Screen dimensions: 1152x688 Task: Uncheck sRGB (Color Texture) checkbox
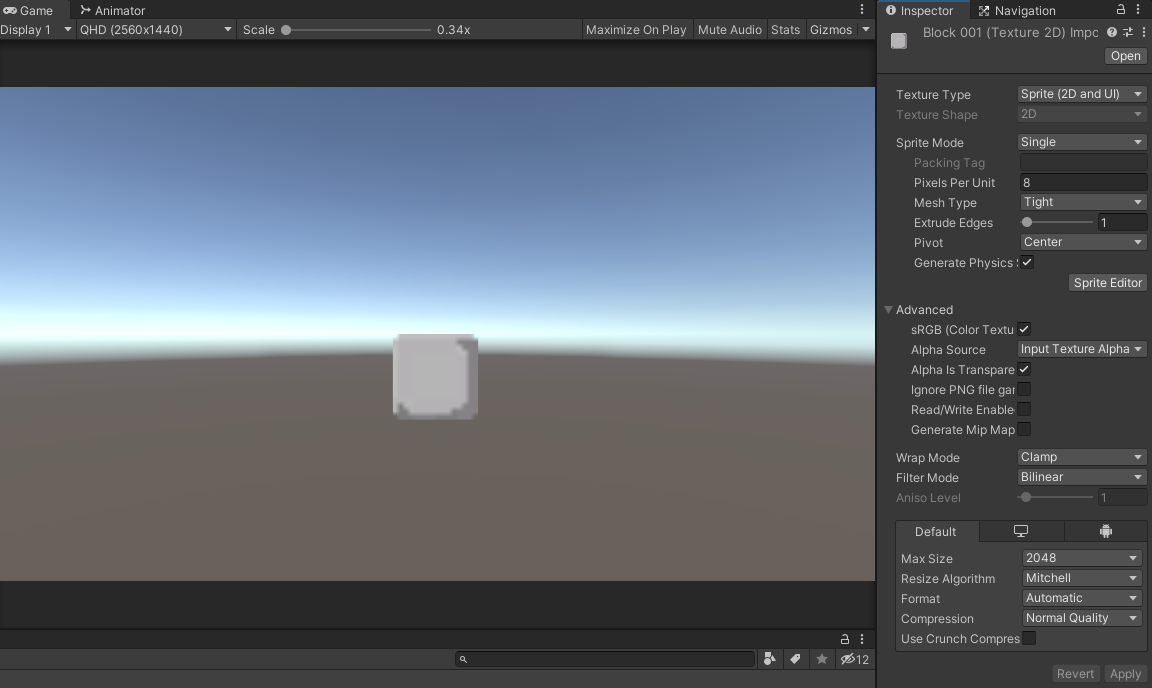point(1024,329)
